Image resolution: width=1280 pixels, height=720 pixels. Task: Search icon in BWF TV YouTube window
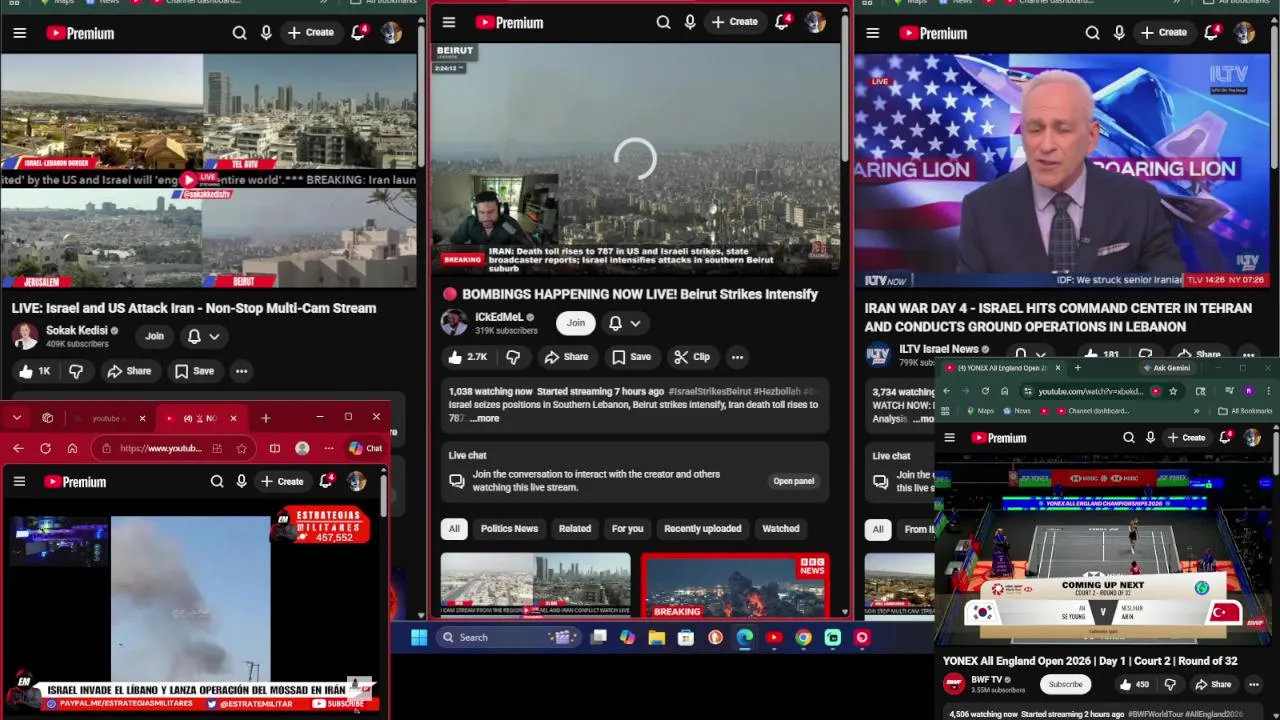(x=1129, y=437)
